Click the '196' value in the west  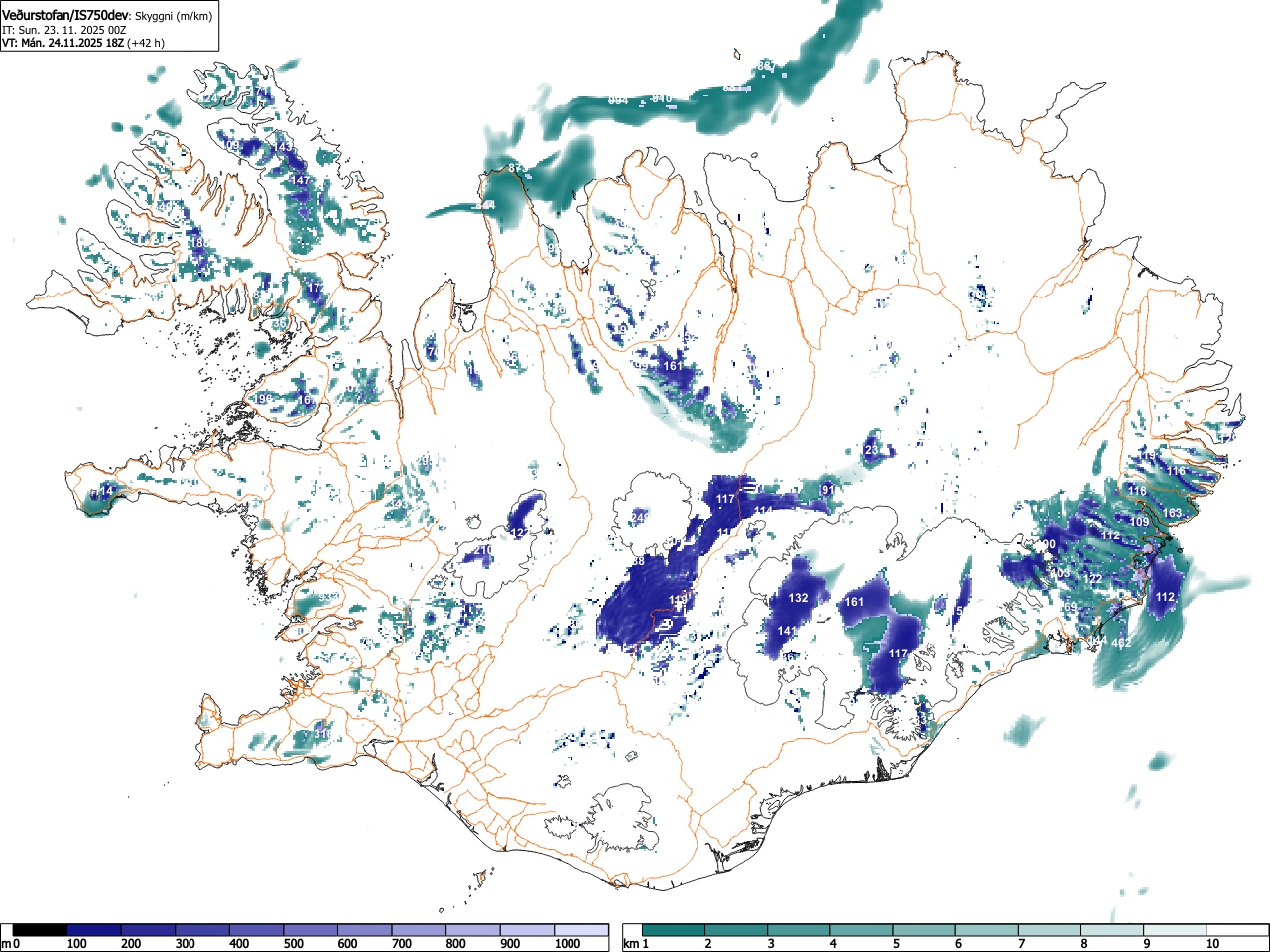click(262, 399)
